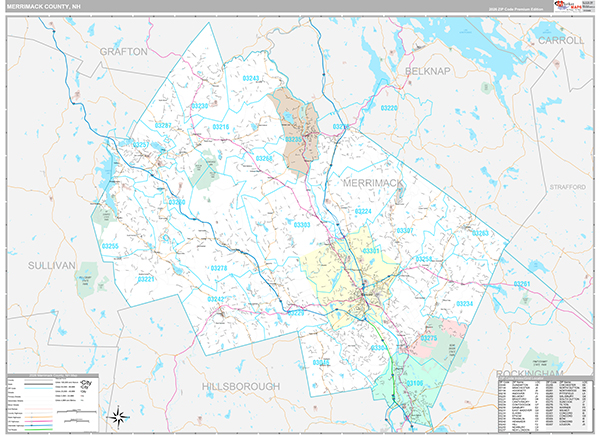Screen dimensions: 600x435
Task: Select ZIP code label 03261
Action: pyautogui.click(x=522, y=283)
